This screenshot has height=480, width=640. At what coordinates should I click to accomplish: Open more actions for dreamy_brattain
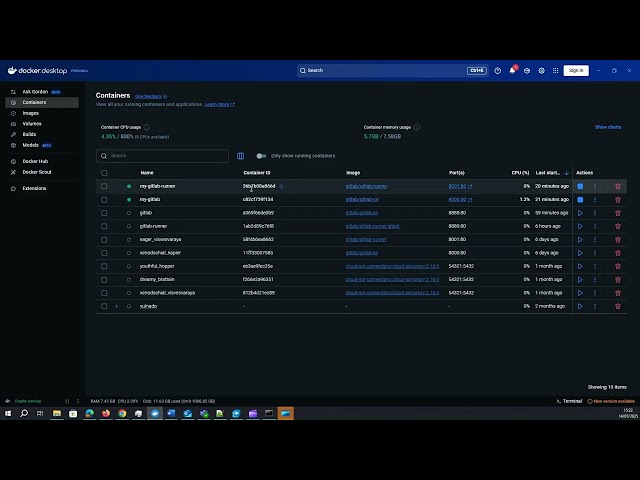click(x=595, y=280)
